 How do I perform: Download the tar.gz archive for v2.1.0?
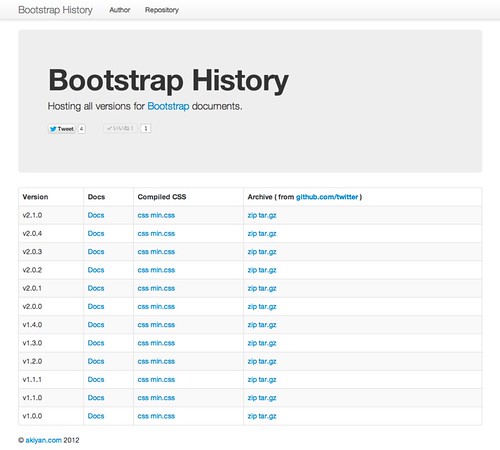267,215
